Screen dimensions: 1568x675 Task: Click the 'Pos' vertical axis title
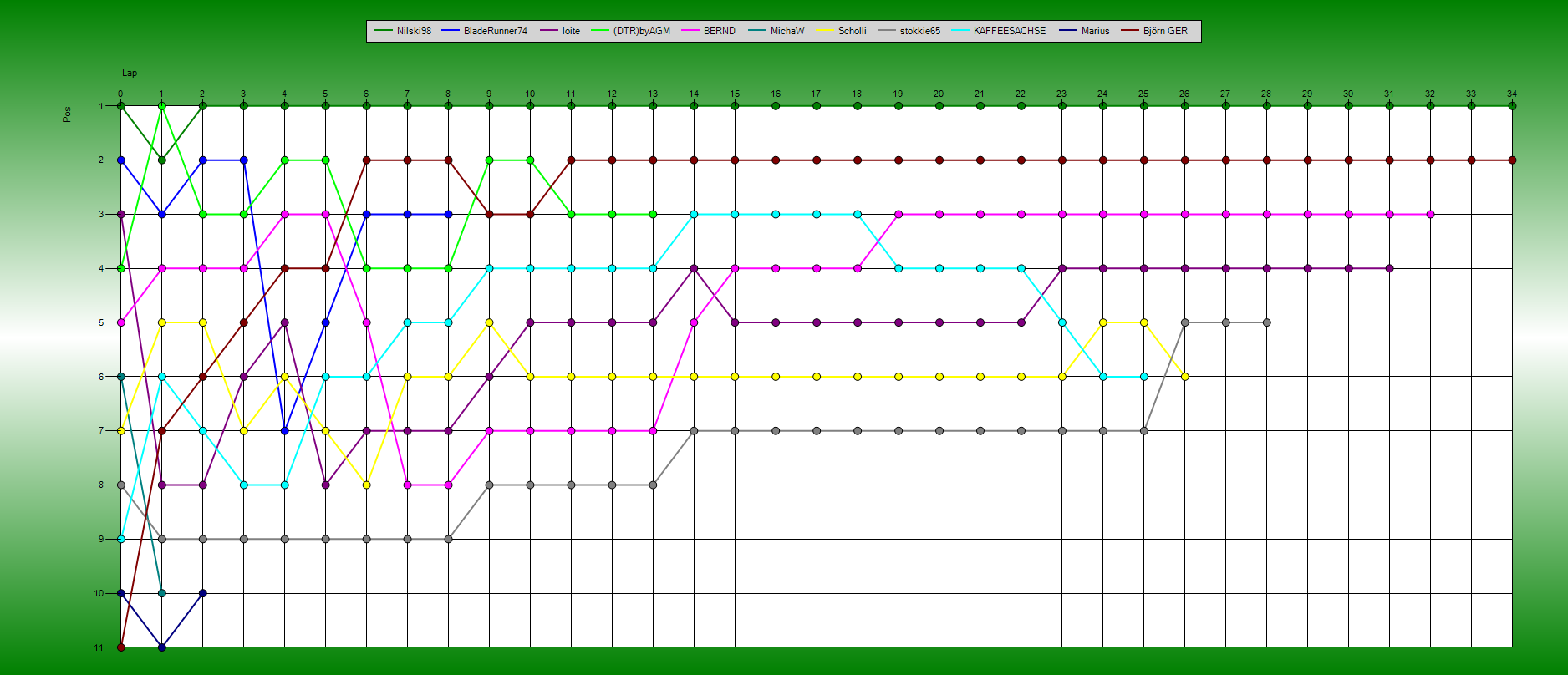point(67,114)
